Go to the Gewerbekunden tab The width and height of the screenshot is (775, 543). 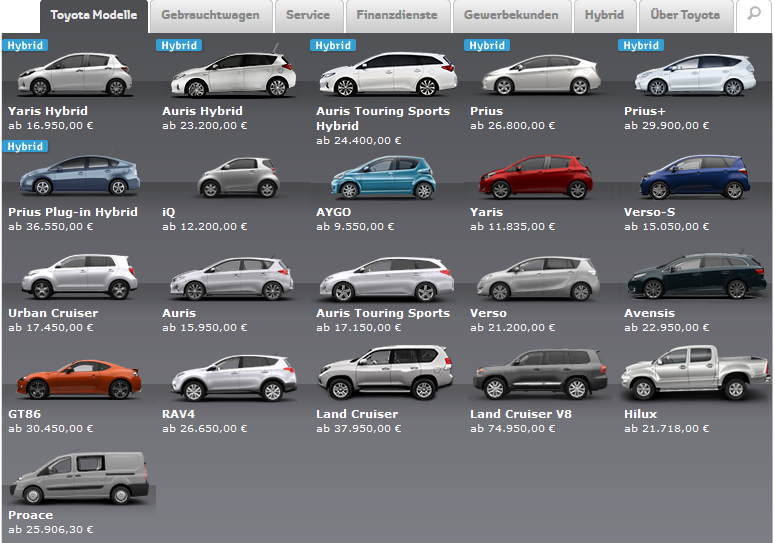point(511,16)
